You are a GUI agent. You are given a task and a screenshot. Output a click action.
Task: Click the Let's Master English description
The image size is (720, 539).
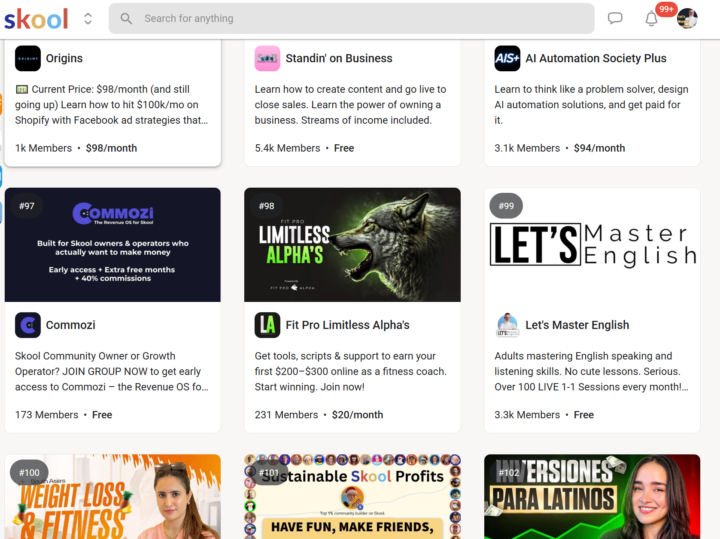pos(591,371)
